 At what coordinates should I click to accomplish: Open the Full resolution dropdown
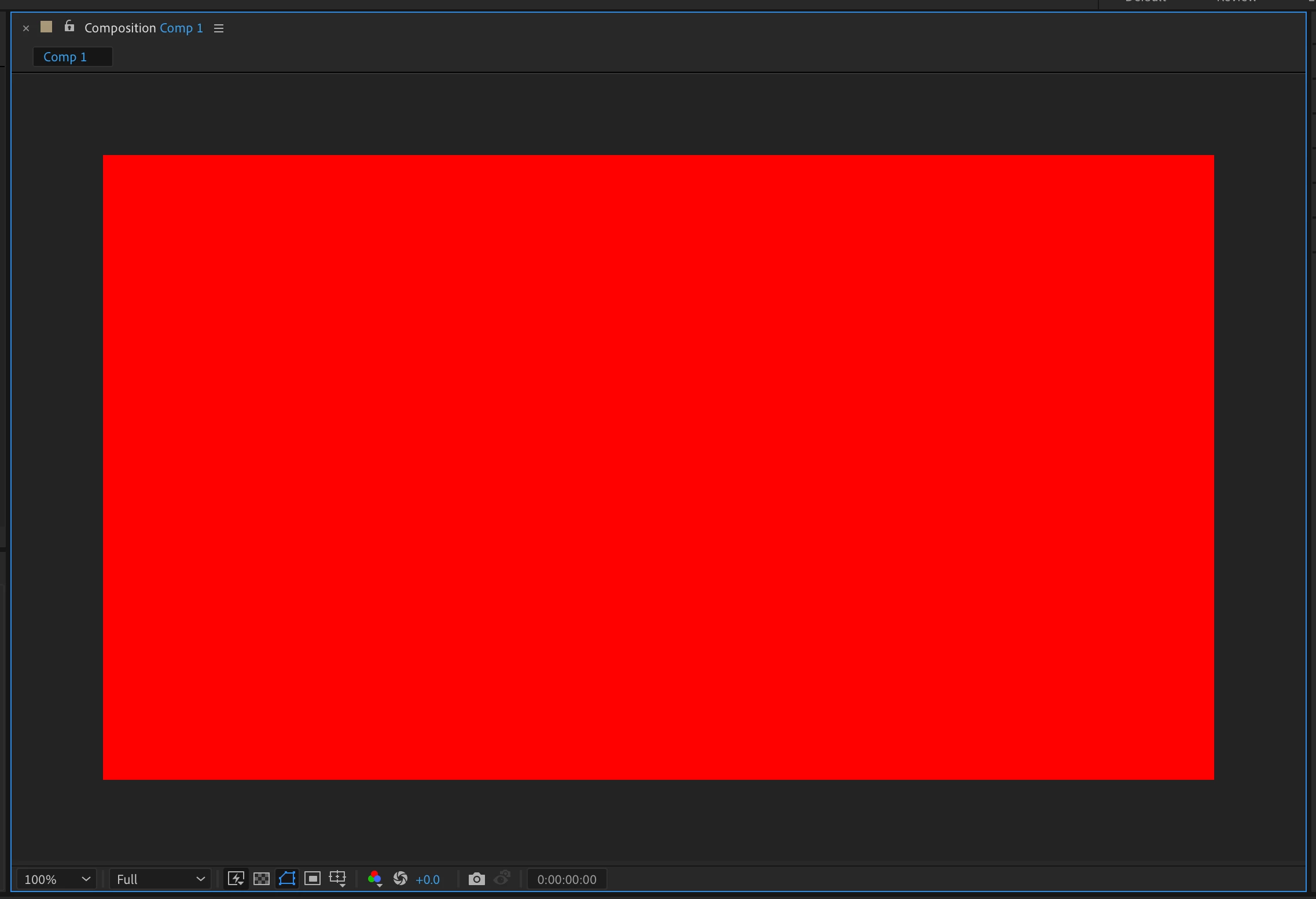[160, 879]
